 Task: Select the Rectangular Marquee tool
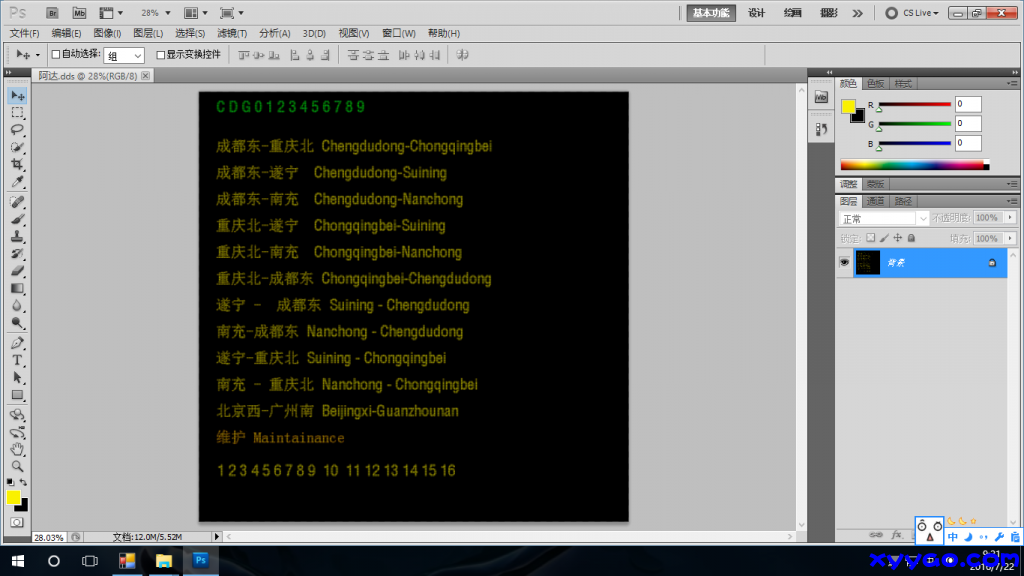pos(17,113)
